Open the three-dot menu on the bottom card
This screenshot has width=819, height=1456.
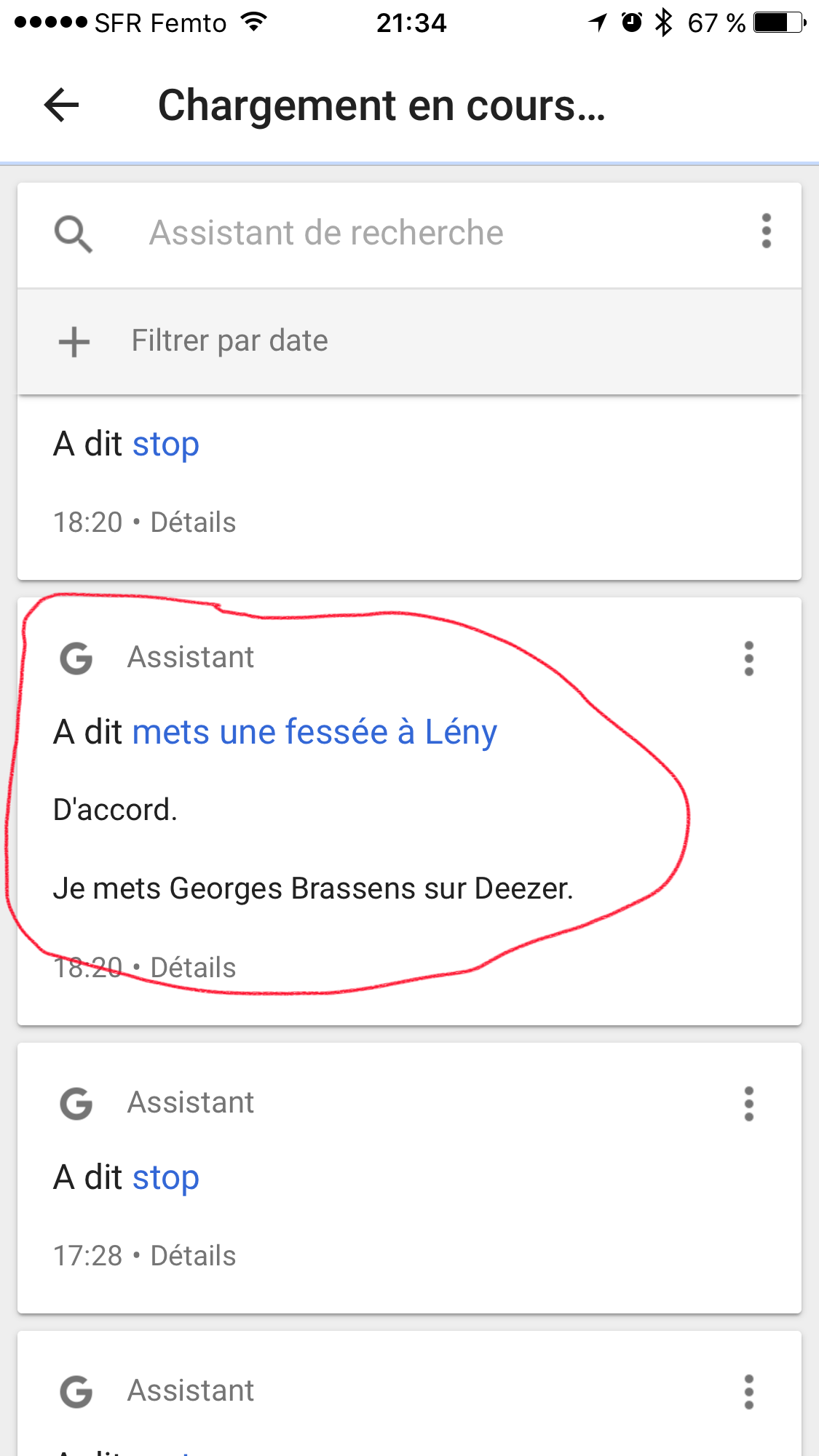tap(748, 1392)
